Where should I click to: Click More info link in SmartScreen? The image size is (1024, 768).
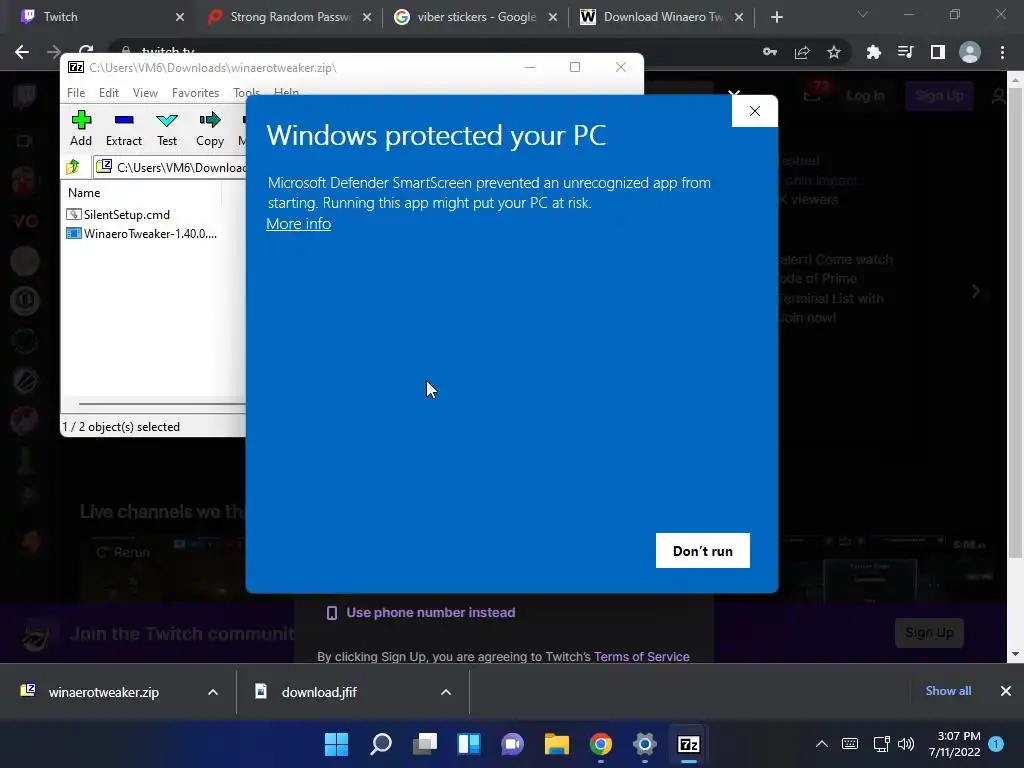click(x=298, y=223)
